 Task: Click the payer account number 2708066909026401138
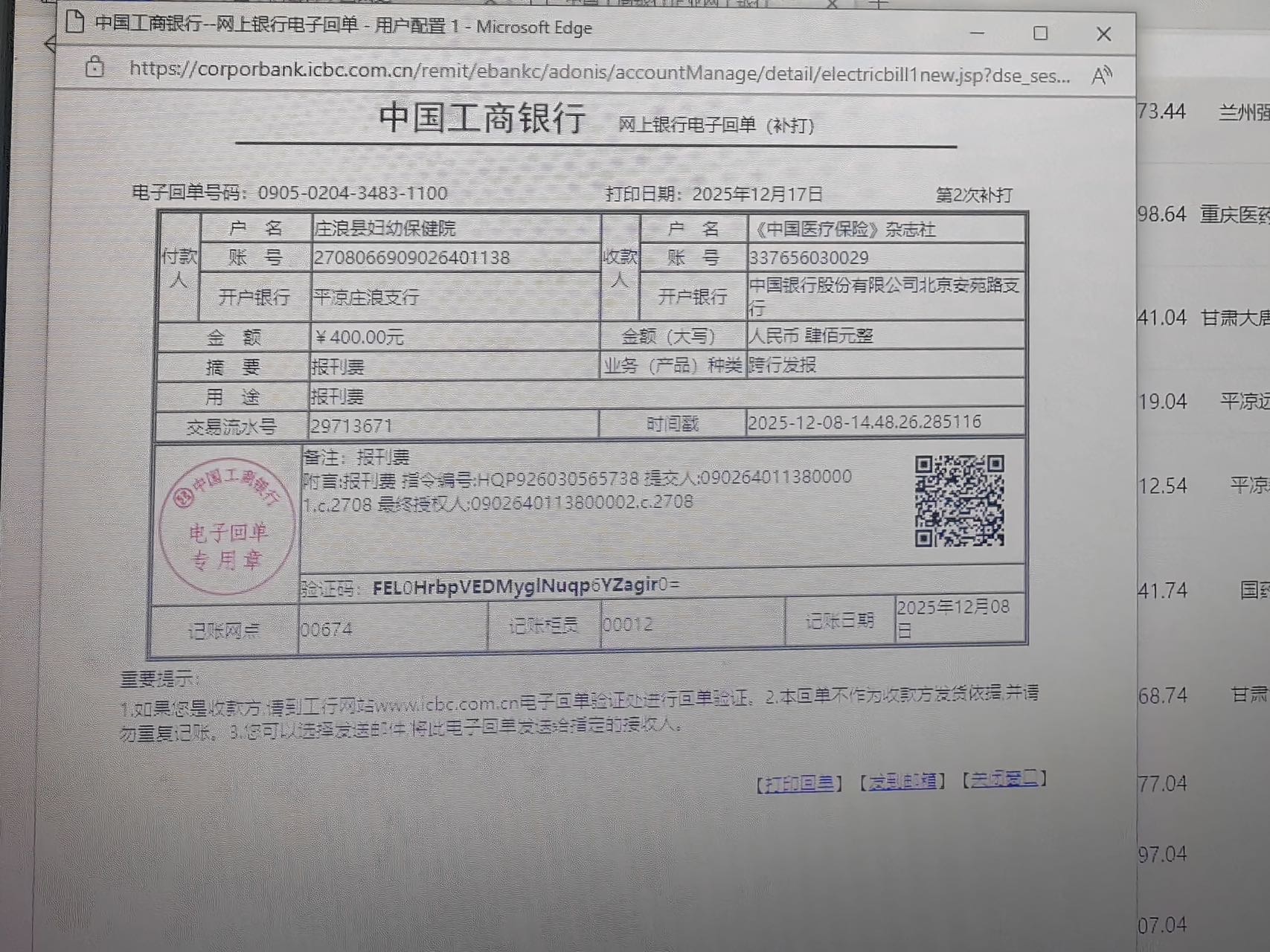(411, 258)
